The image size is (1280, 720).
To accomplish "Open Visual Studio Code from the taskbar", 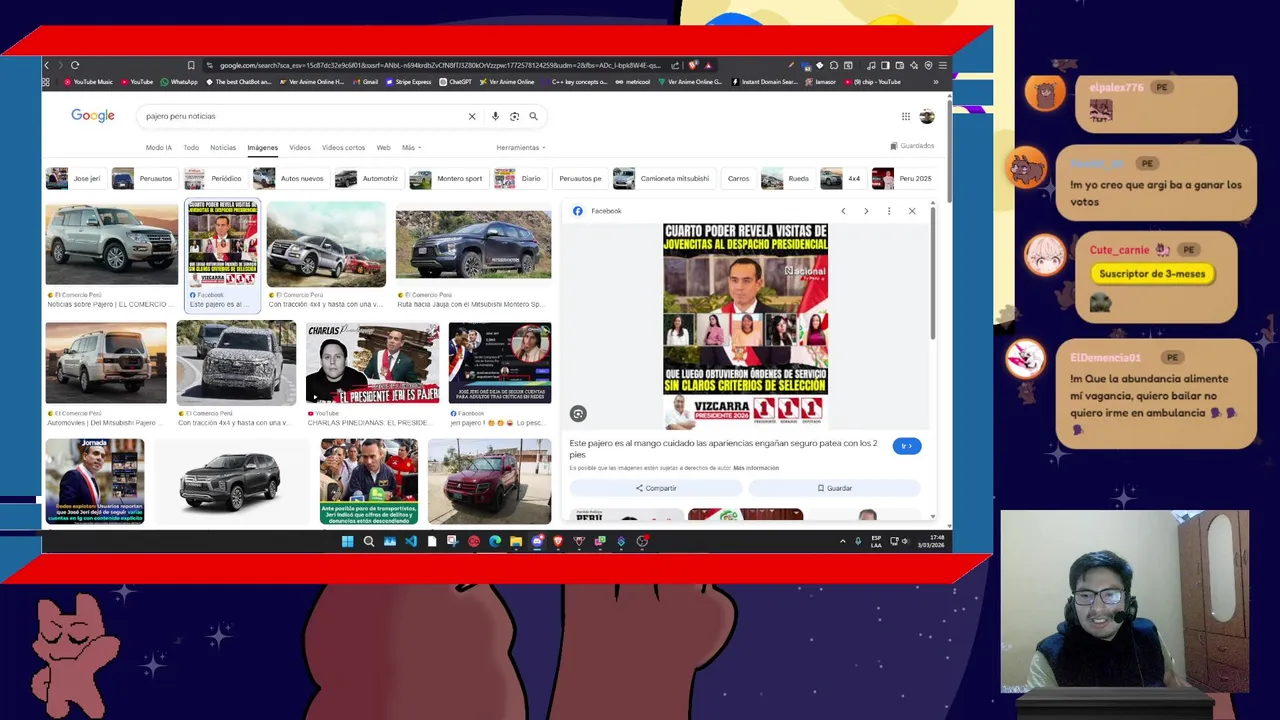I will [x=411, y=541].
